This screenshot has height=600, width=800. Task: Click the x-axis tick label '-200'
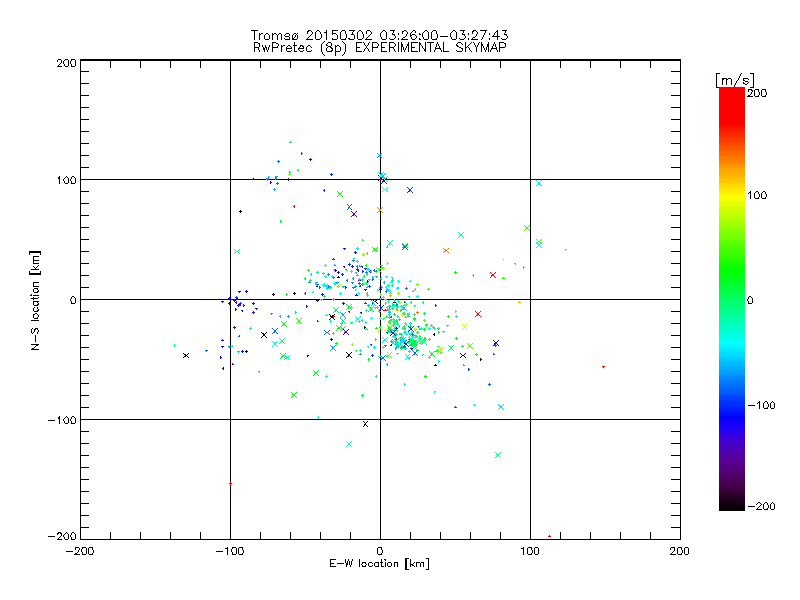pos(80,551)
